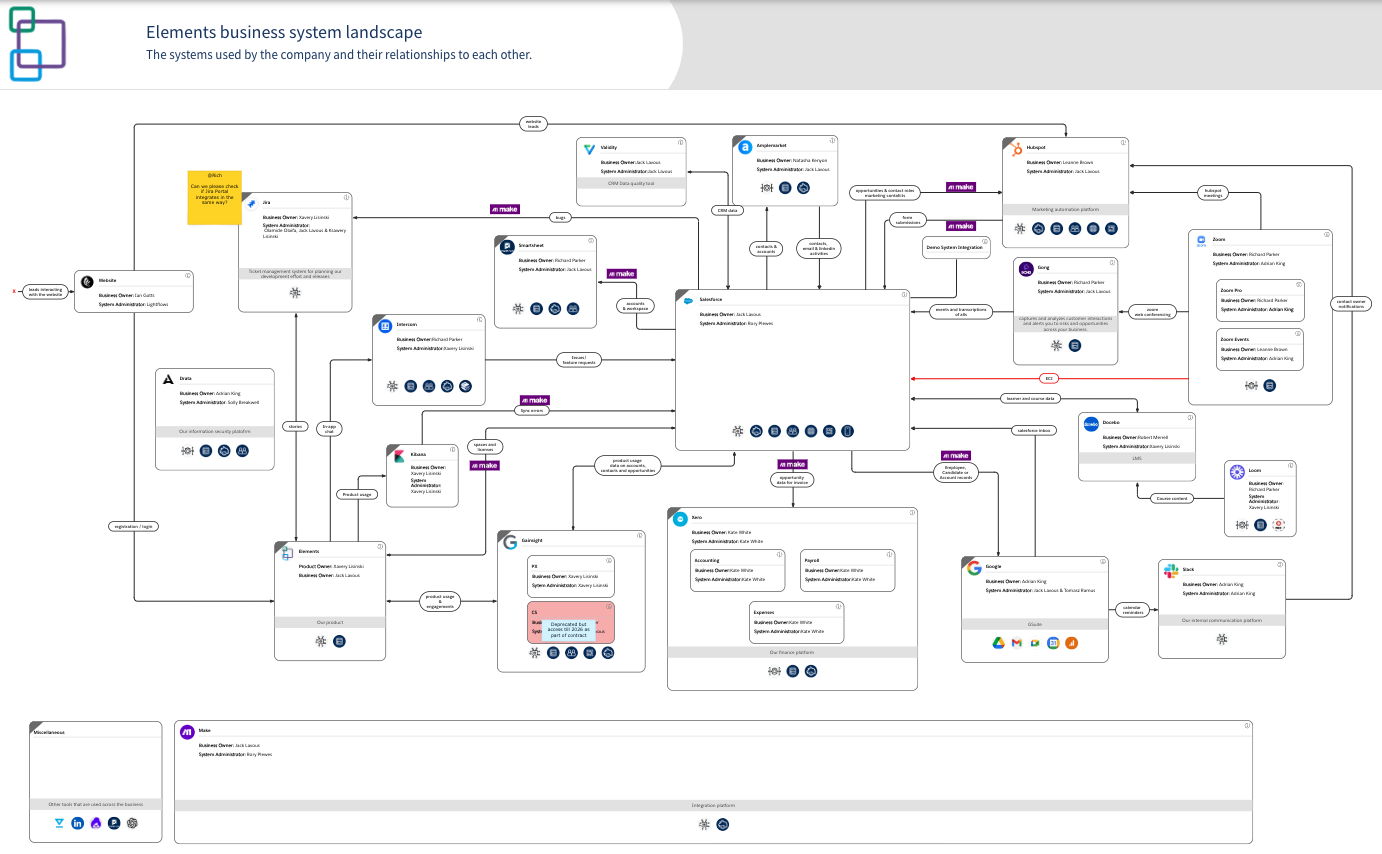Open the info icon on the Hubspot card

coord(1123,143)
